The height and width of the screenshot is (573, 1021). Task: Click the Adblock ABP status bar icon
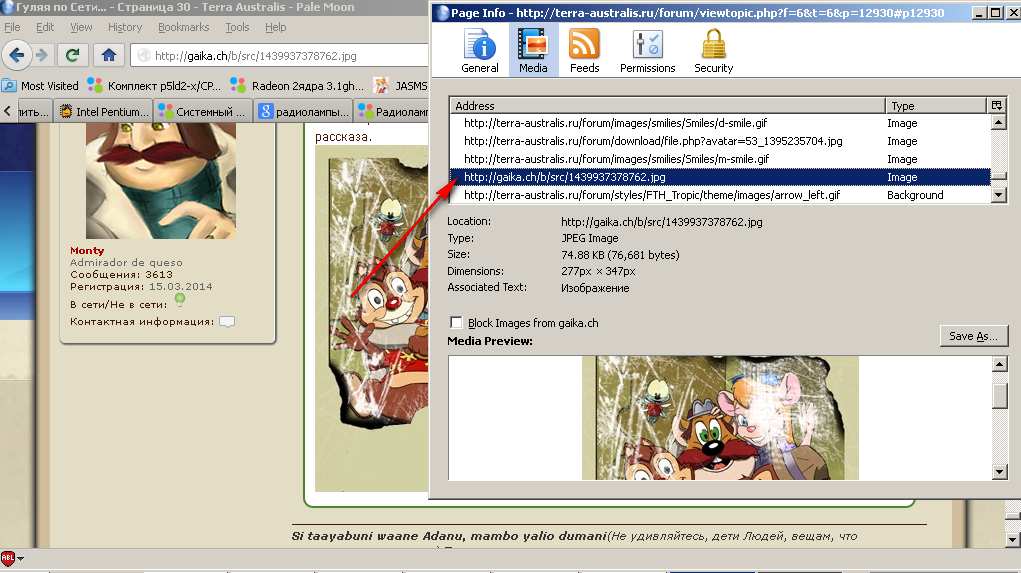(8, 557)
